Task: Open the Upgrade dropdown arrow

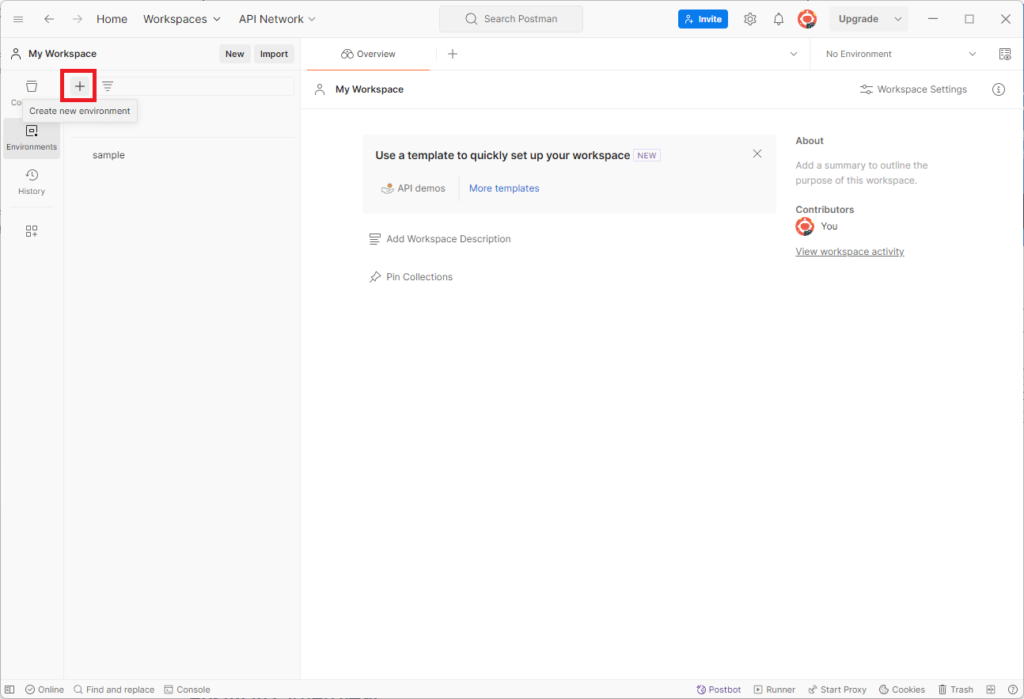Action: (898, 19)
